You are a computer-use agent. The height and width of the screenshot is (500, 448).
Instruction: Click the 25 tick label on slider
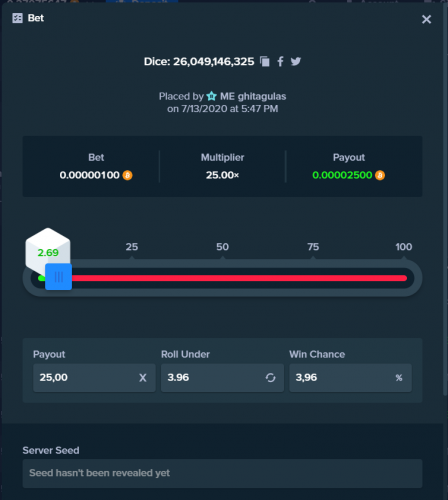point(132,247)
